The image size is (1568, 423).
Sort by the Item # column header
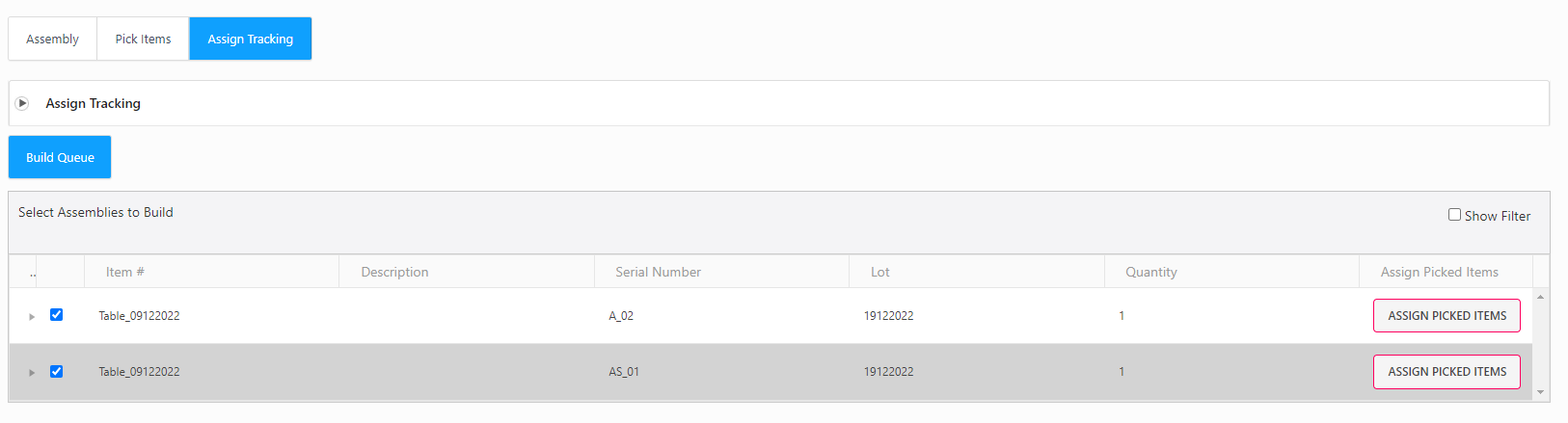point(125,273)
